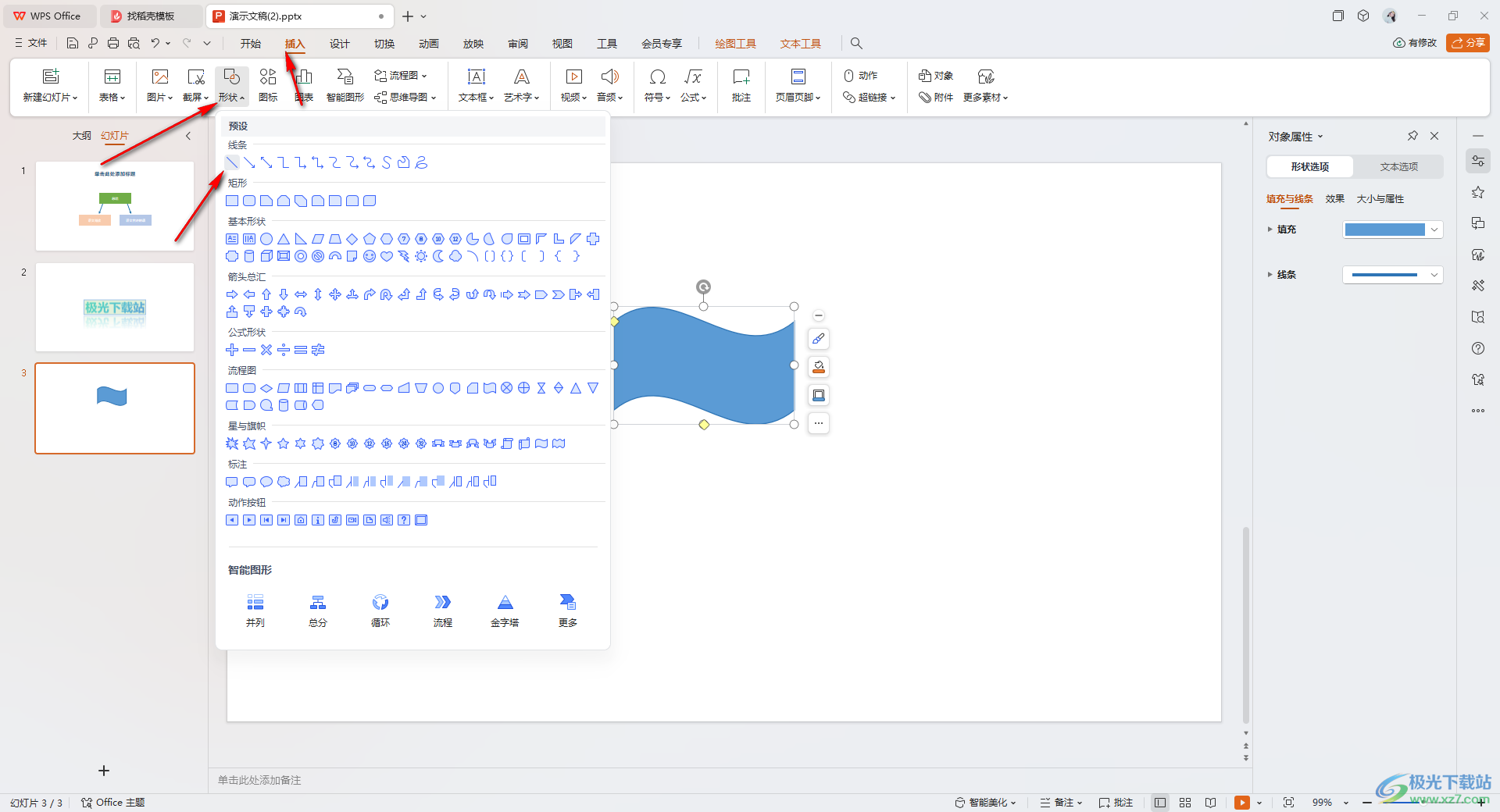Switch slide panel to 大纲 view
This screenshot has width=1500, height=812.
point(82,136)
